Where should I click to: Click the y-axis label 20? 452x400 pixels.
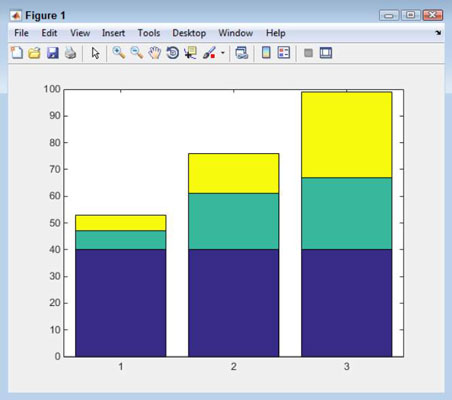[55, 303]
